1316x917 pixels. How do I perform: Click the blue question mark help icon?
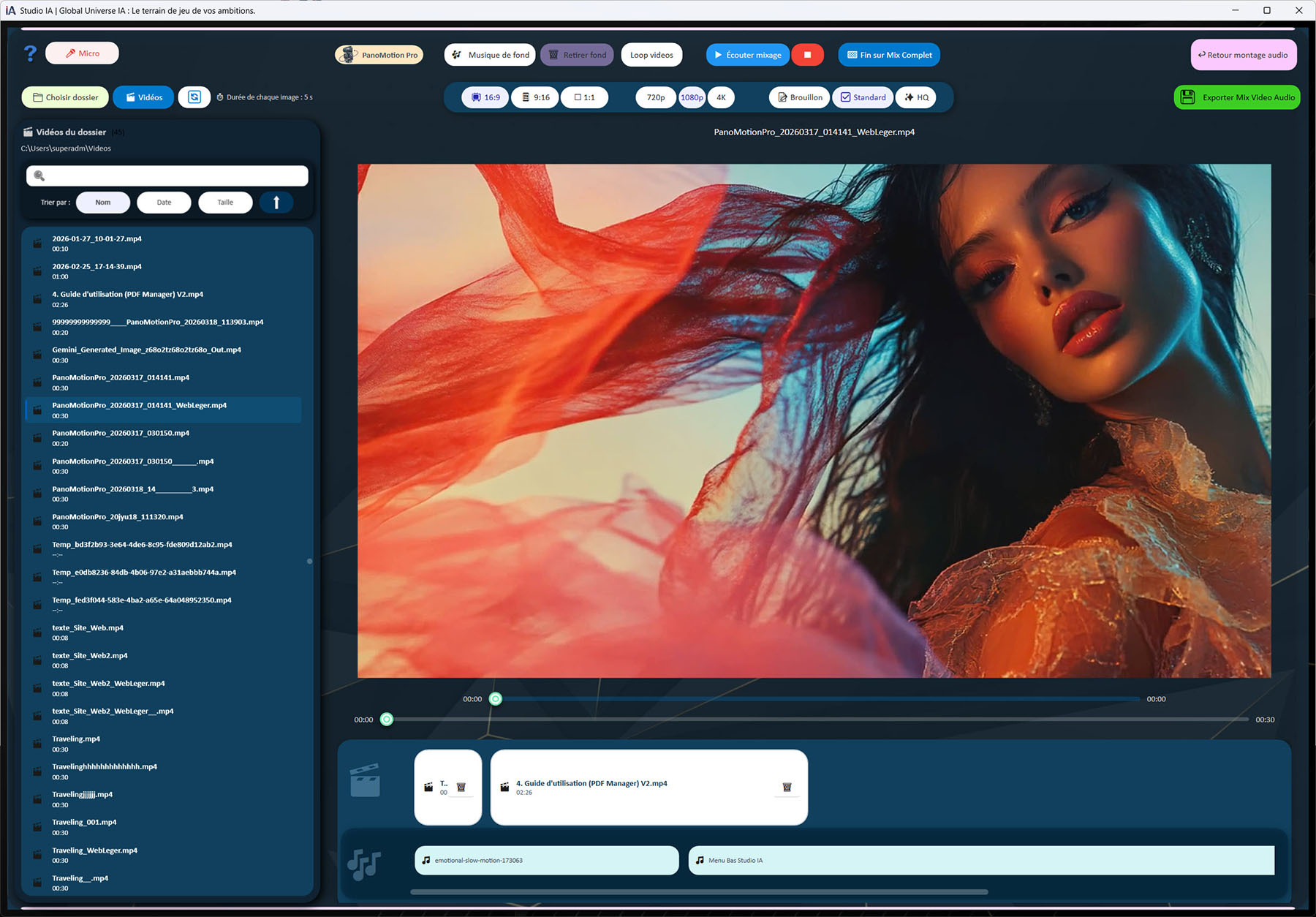(x=30, y=53)
